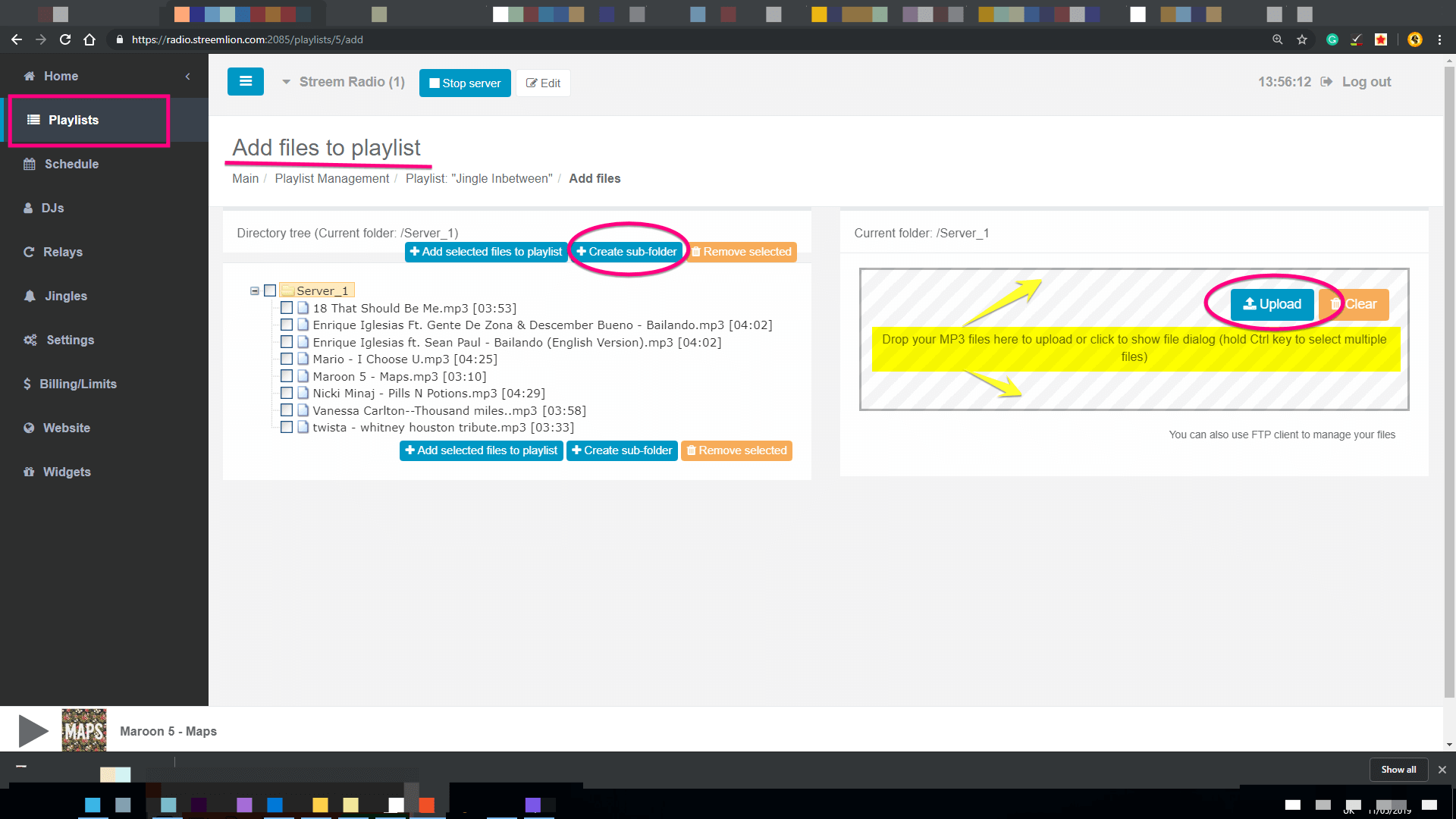This screenshot has width=1456, height=819.
Task: Click the browser reload icon
Action: click(x=65, y=39)
